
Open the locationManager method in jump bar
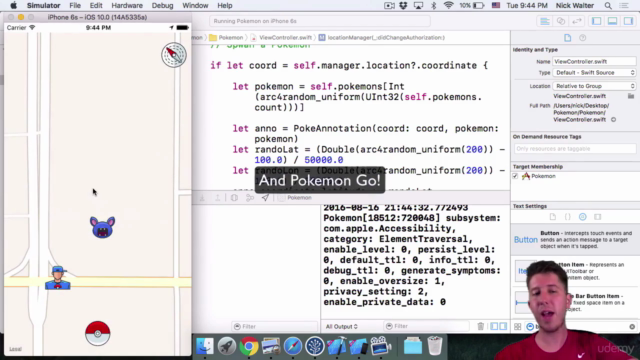[x=382, y=38]
